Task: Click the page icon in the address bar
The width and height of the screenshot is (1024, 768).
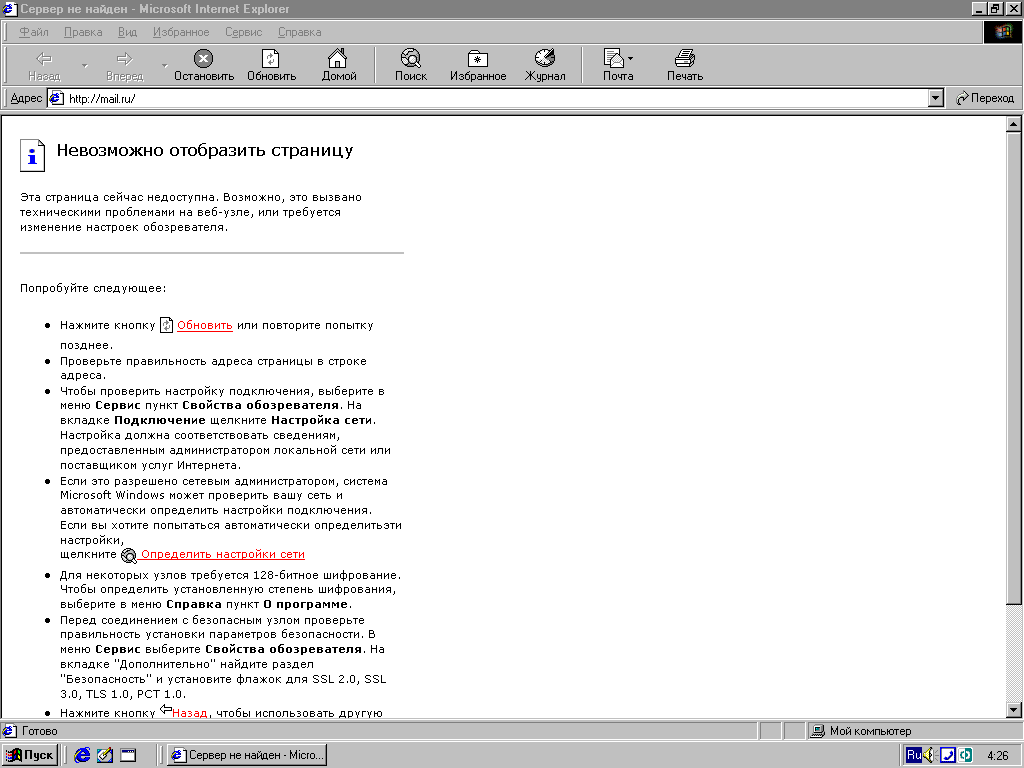Action: click(x=57, y=99)
